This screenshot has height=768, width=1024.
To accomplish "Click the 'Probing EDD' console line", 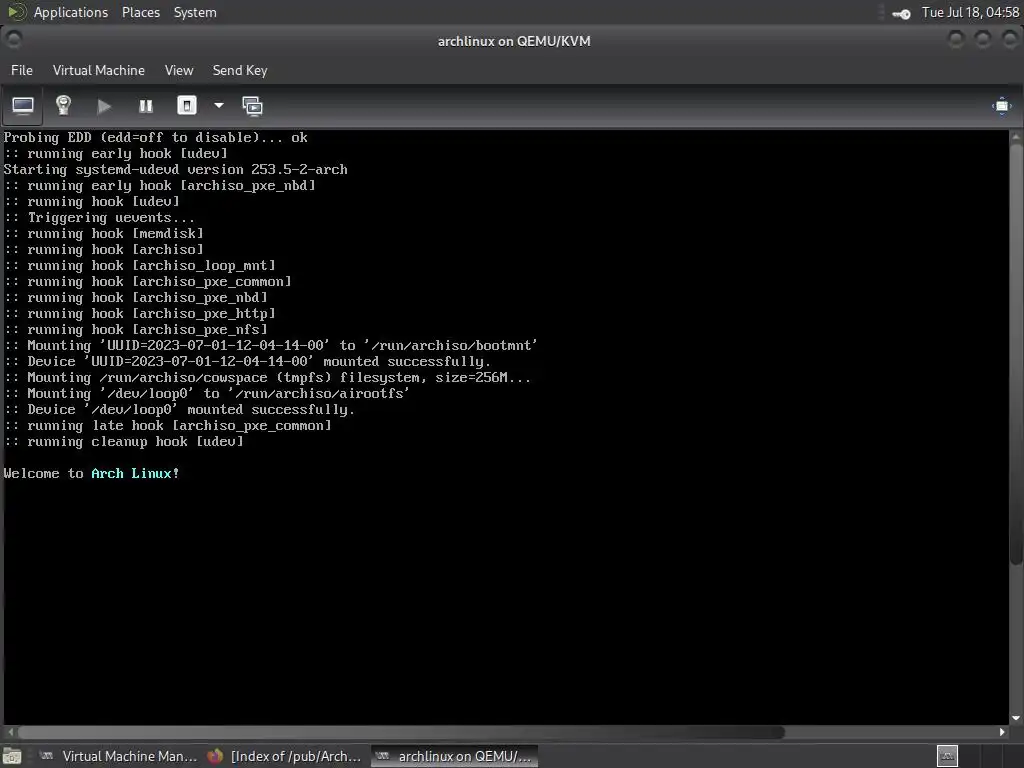I will coord(155,138).
